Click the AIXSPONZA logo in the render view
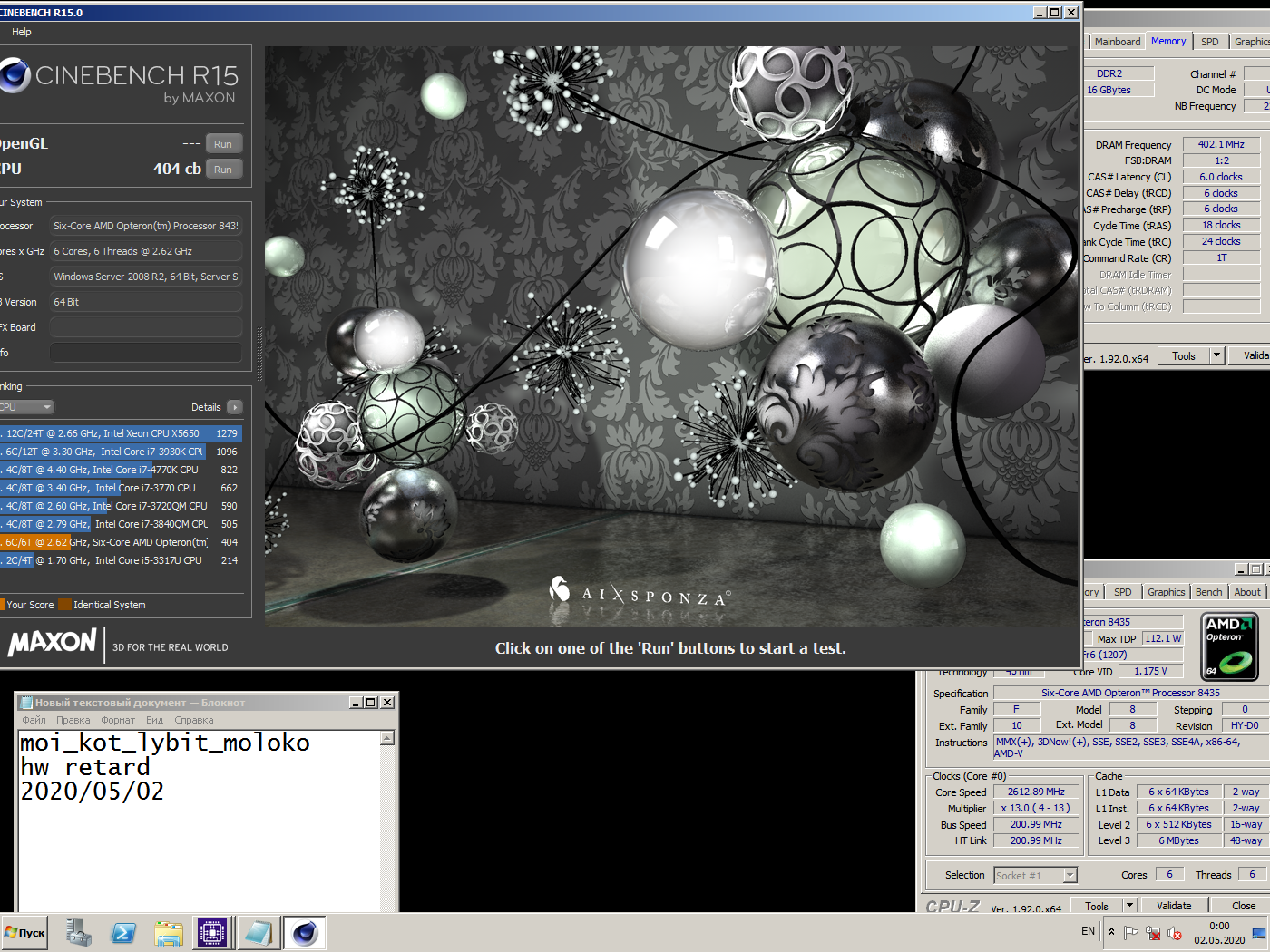Image resolution: width=1270 pixels, height=952 pixels. 640,593
